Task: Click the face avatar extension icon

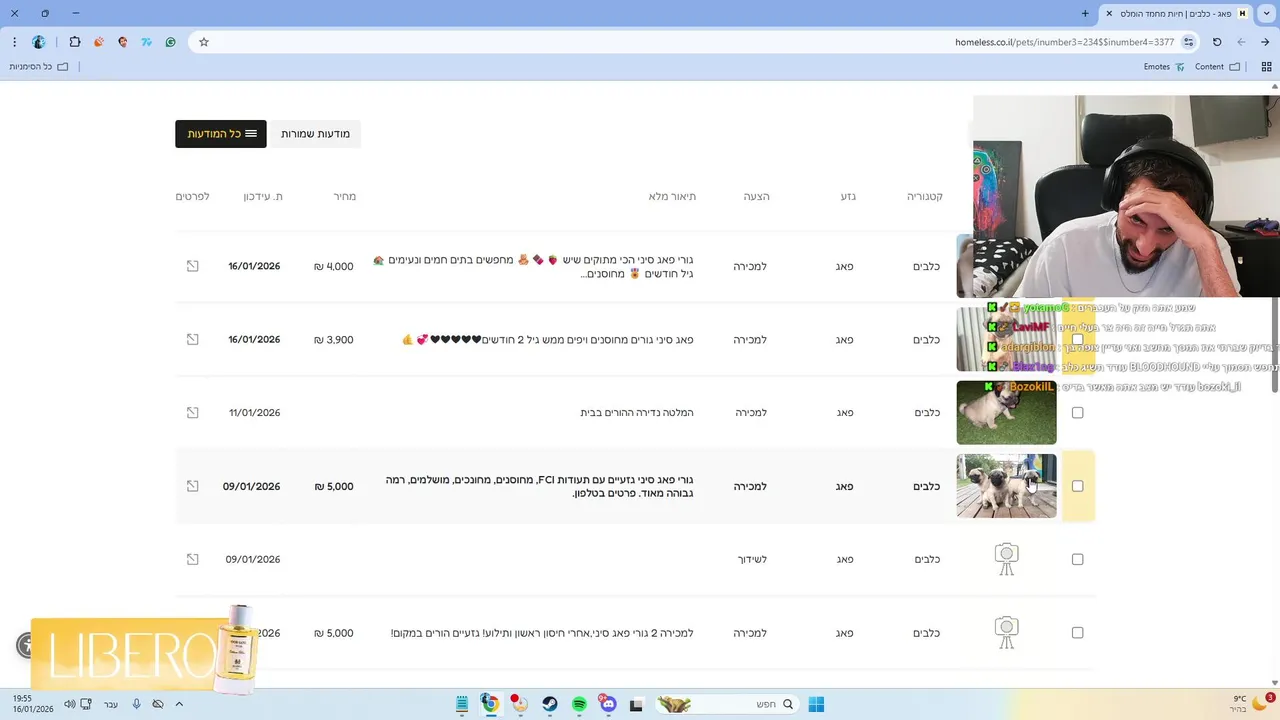Action: click(x=123, y=42)
